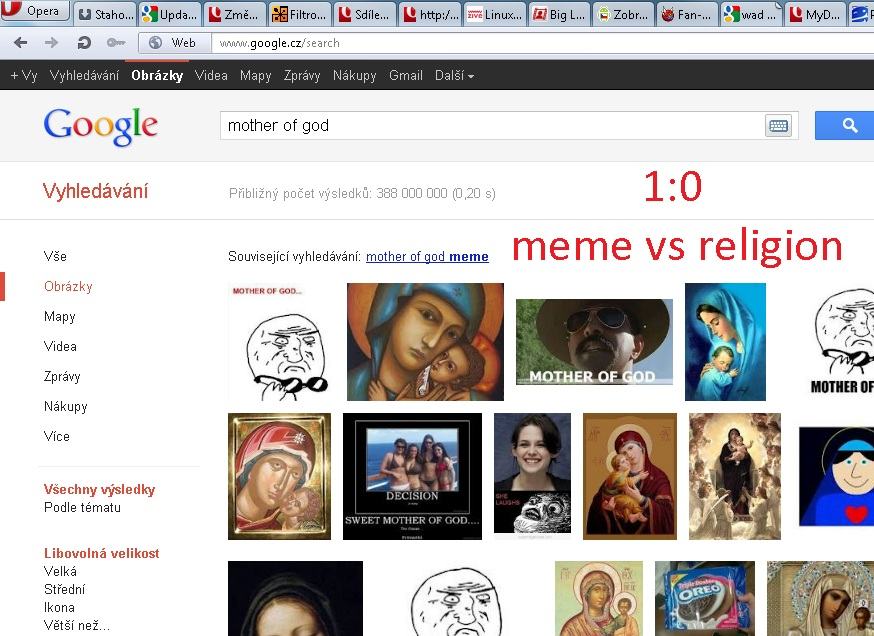
Task: Select Zprávy in the left sidebar
Action: (x=62, y=376)
